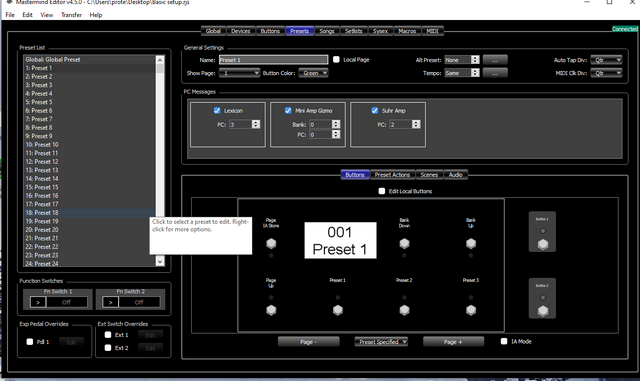The height and width of the screenshot is (381, 640).
Task: Open the MIDI Clk Div dropdown
Action: click(x=607, y=73)
